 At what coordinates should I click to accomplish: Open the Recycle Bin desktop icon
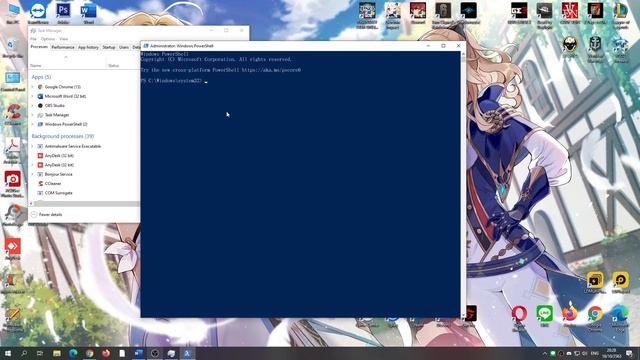[x=12, y=48]
